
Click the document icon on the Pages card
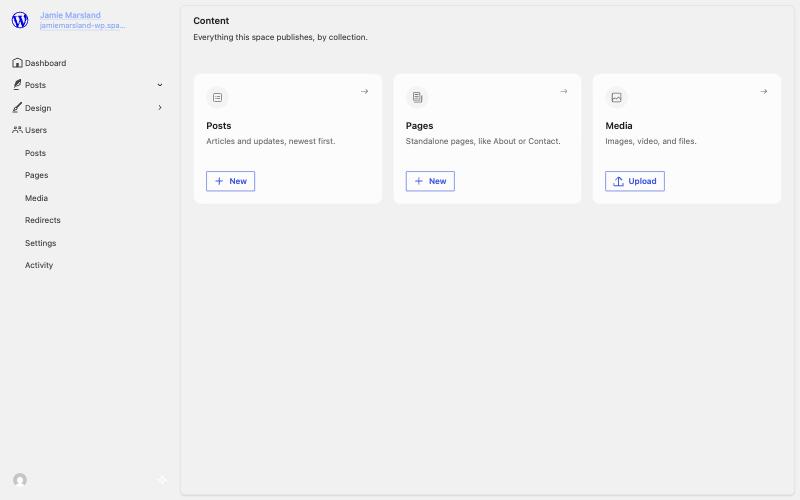coord(417,97)
